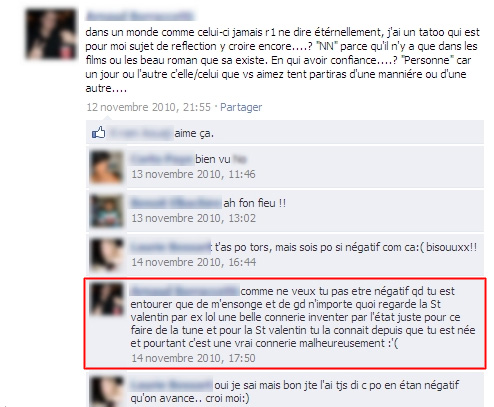Open avatar beside 't'as po tors' comment
This screenshot has width=494, height=407.
107,255
